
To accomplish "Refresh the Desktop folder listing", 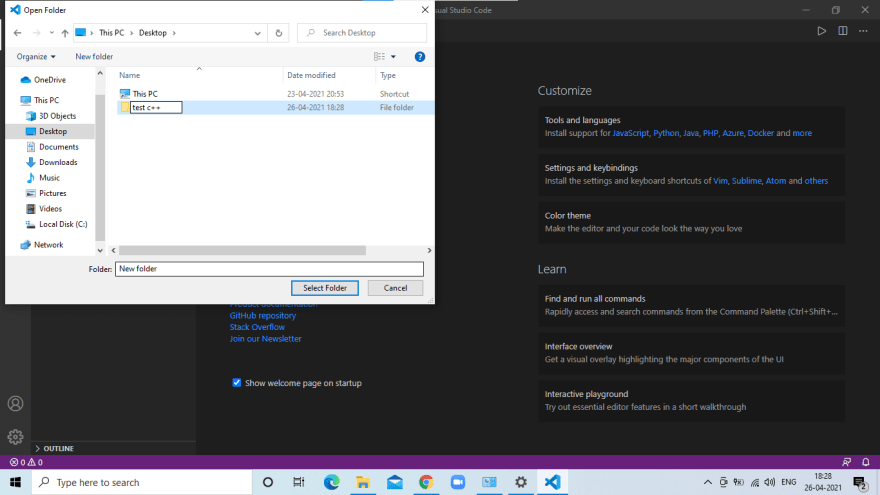I will click(278, 33).
